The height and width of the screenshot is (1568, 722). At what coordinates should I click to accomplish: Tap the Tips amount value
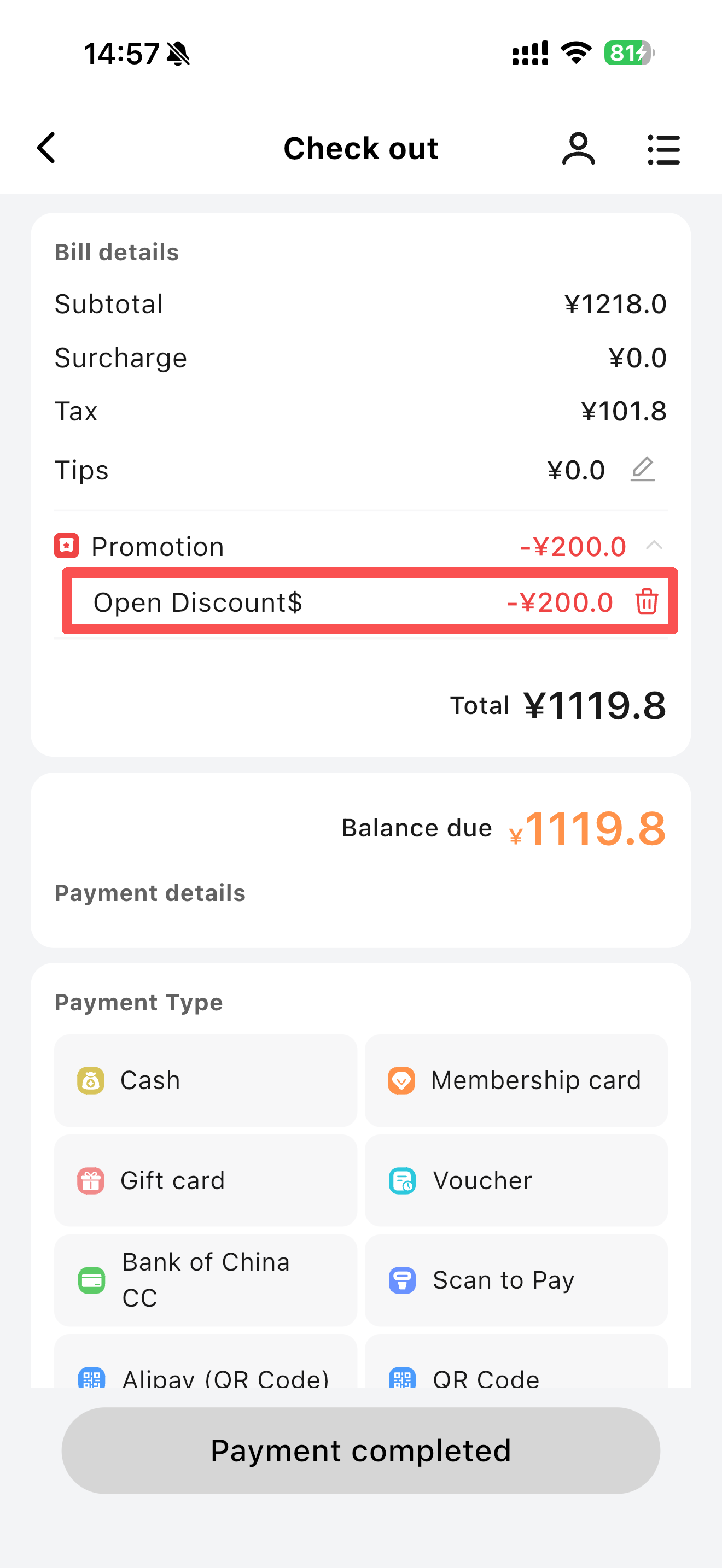[575, 470]
